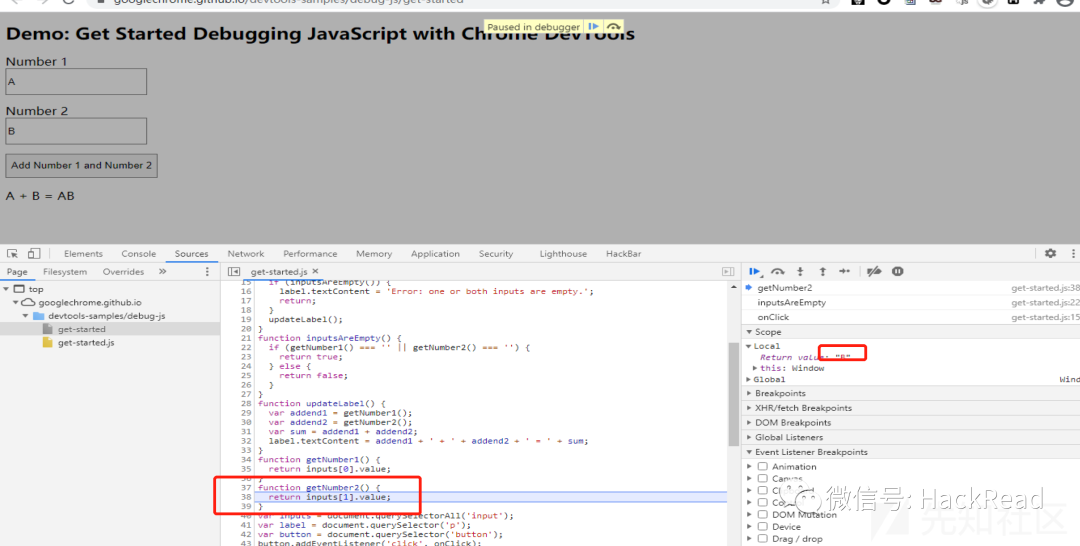Viewport: 1080px width, 546px height.
Task: Expand the Global scope
Action: (749, 379)
